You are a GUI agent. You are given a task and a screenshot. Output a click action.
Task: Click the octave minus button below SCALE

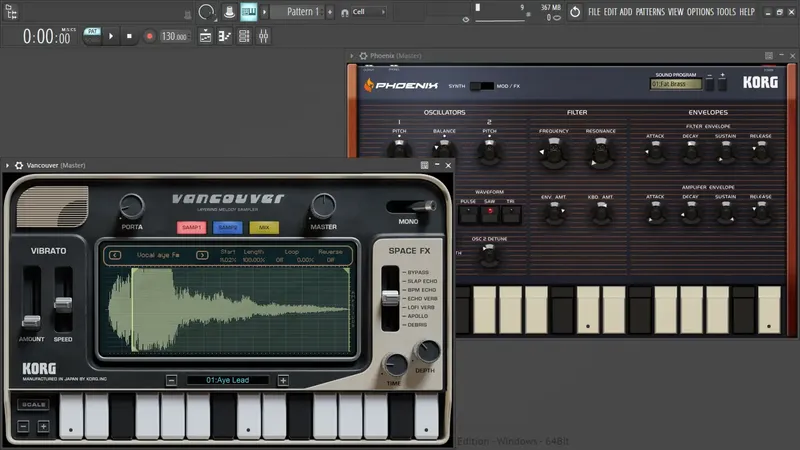(x=23, y=426)
